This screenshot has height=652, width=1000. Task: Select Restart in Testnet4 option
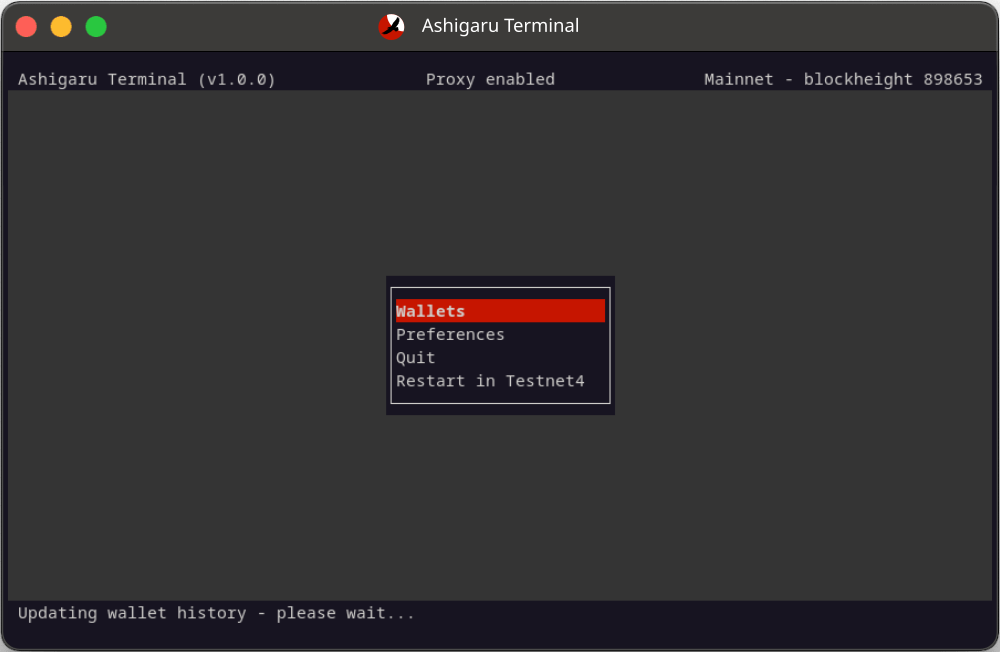[490, 381]
